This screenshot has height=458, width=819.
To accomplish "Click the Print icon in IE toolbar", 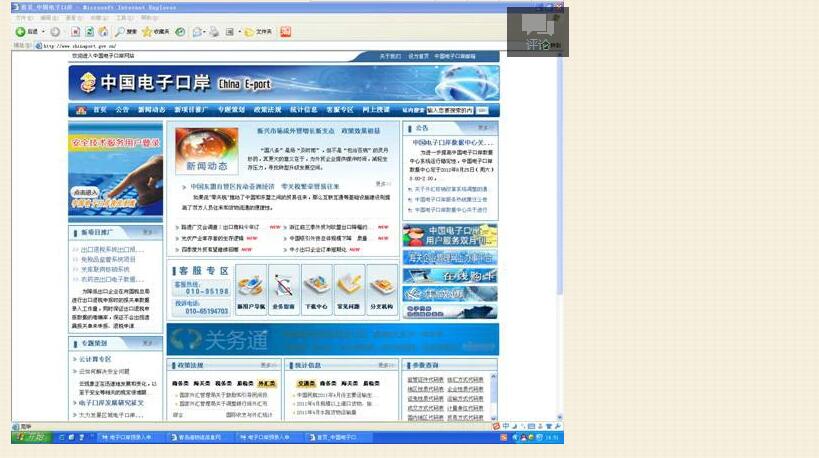I will [214, 32].
